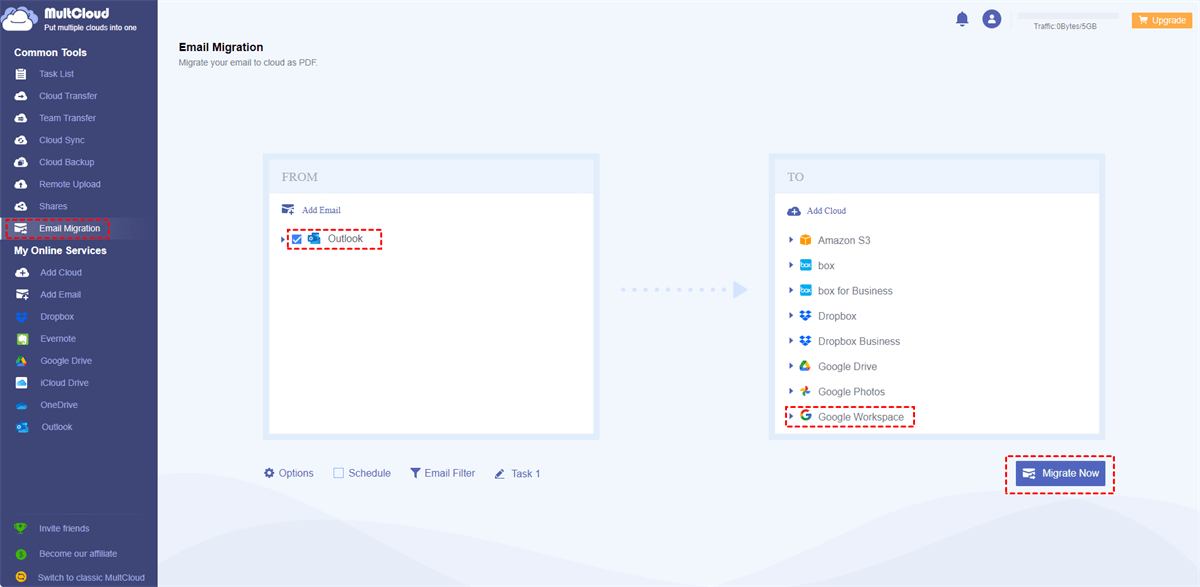Click the Migrate Now button
This screenshot has width=1200, height=587.
click(x=1060, y=473)
